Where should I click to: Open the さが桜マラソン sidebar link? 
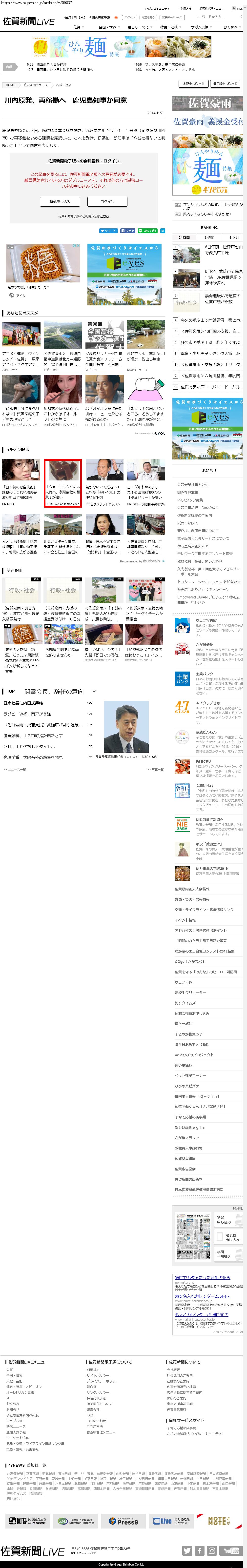(x=186, y=1138)
